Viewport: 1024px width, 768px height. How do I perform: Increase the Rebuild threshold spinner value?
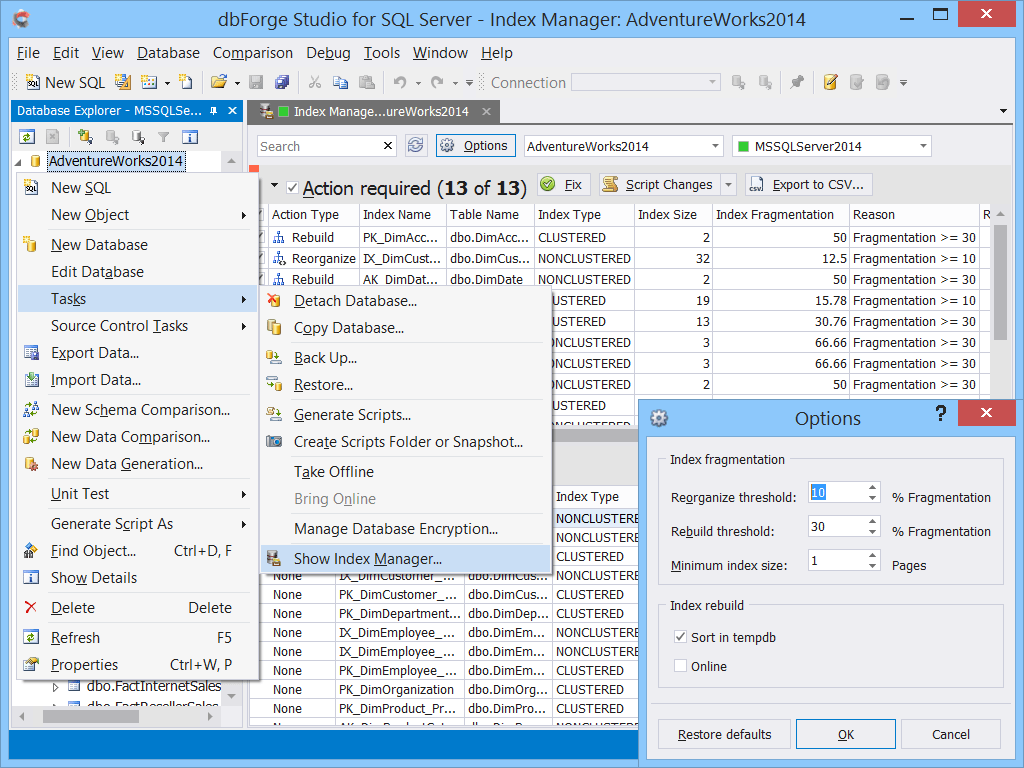[872, 521]
